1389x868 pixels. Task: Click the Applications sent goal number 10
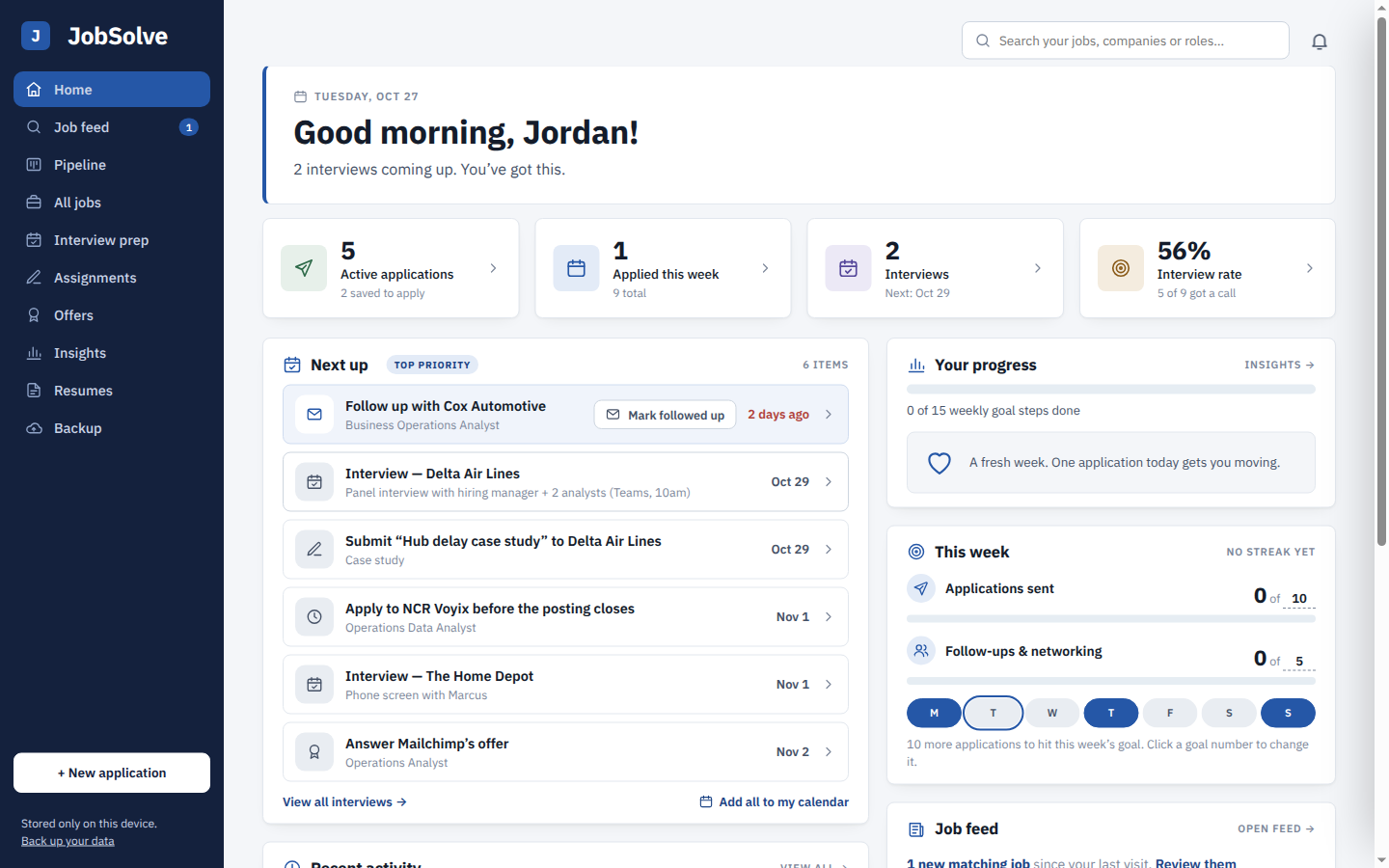click(1299, 598)
